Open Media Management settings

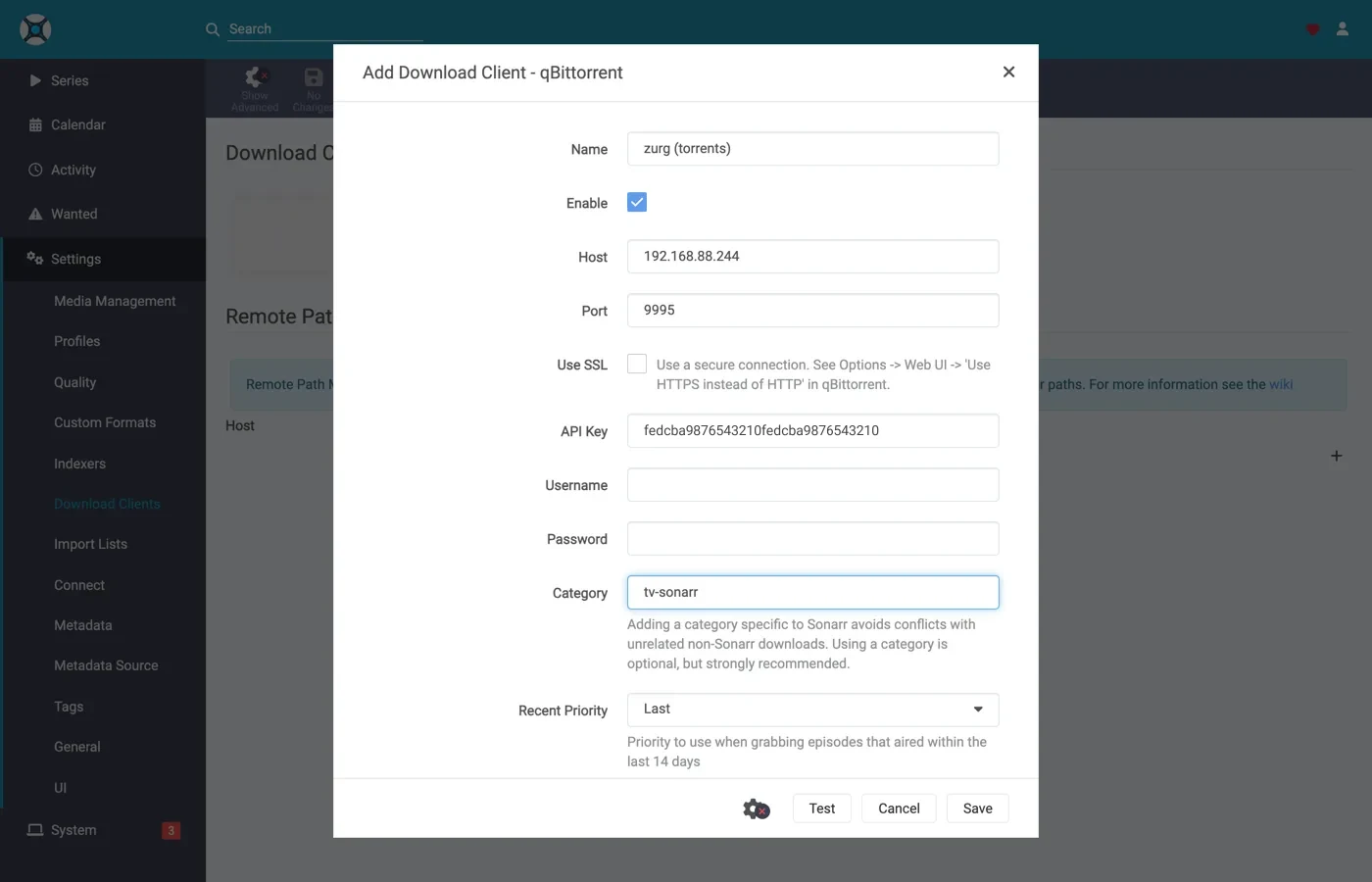coord(115,301)
